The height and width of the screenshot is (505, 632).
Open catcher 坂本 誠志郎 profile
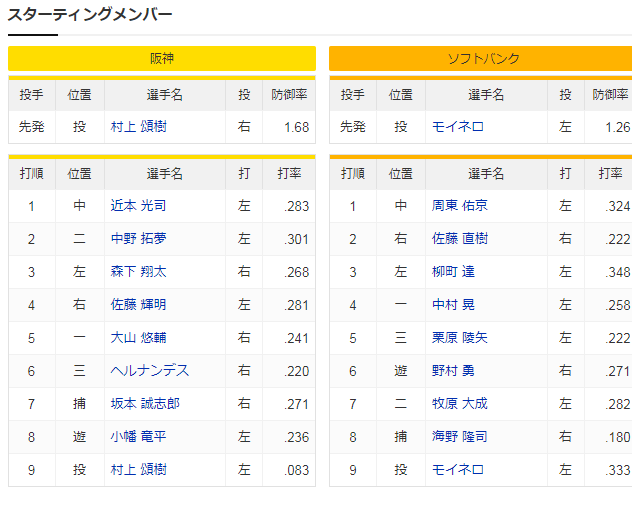[145, 404]
